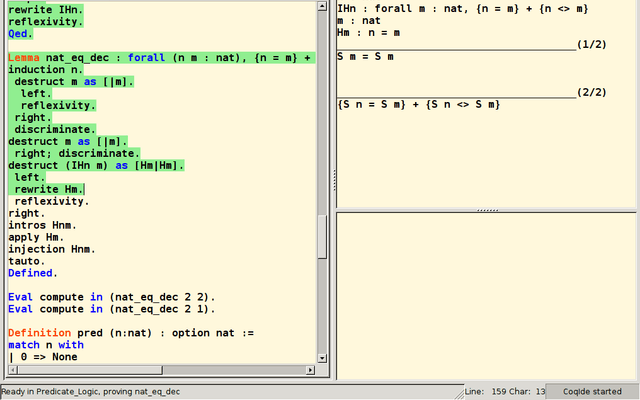Click the "CoqIde started" status label
The width and height of the screenshot is (640, 400).
(592, 391)
